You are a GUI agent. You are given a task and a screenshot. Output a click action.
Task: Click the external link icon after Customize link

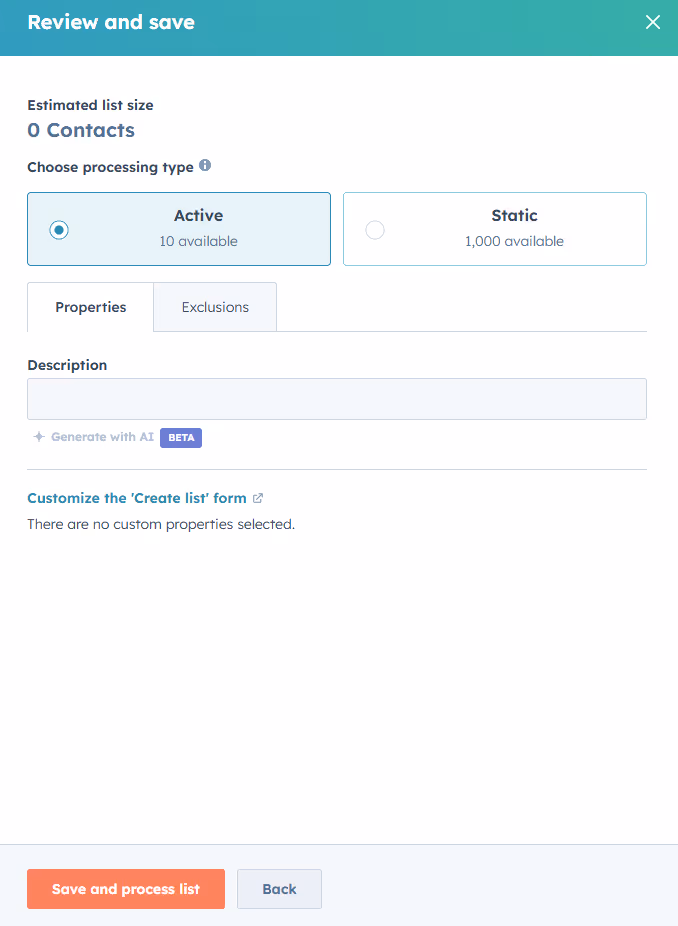coord(258,497)
